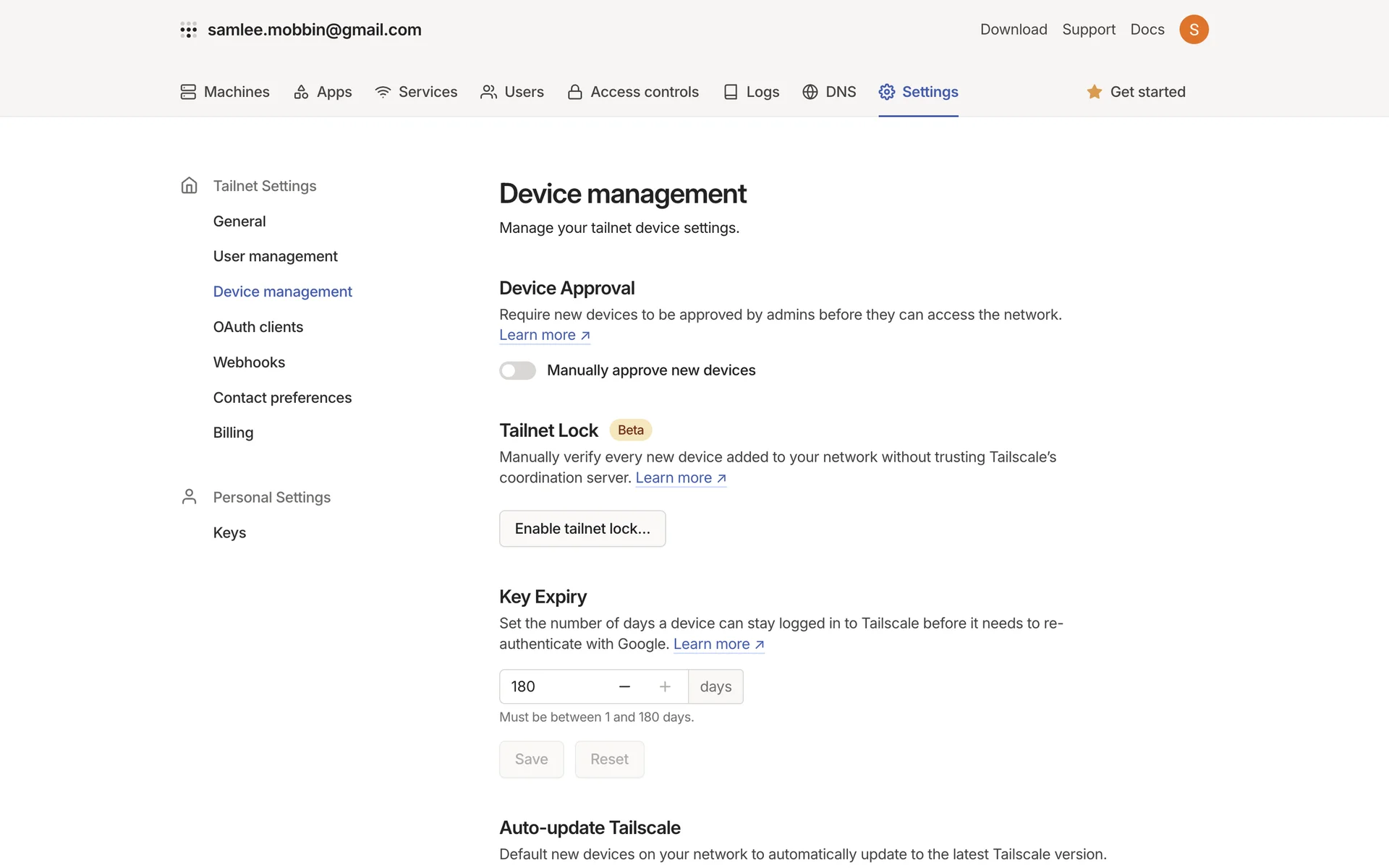Toggle Manually approve new devices

click(x=517, y=370)
